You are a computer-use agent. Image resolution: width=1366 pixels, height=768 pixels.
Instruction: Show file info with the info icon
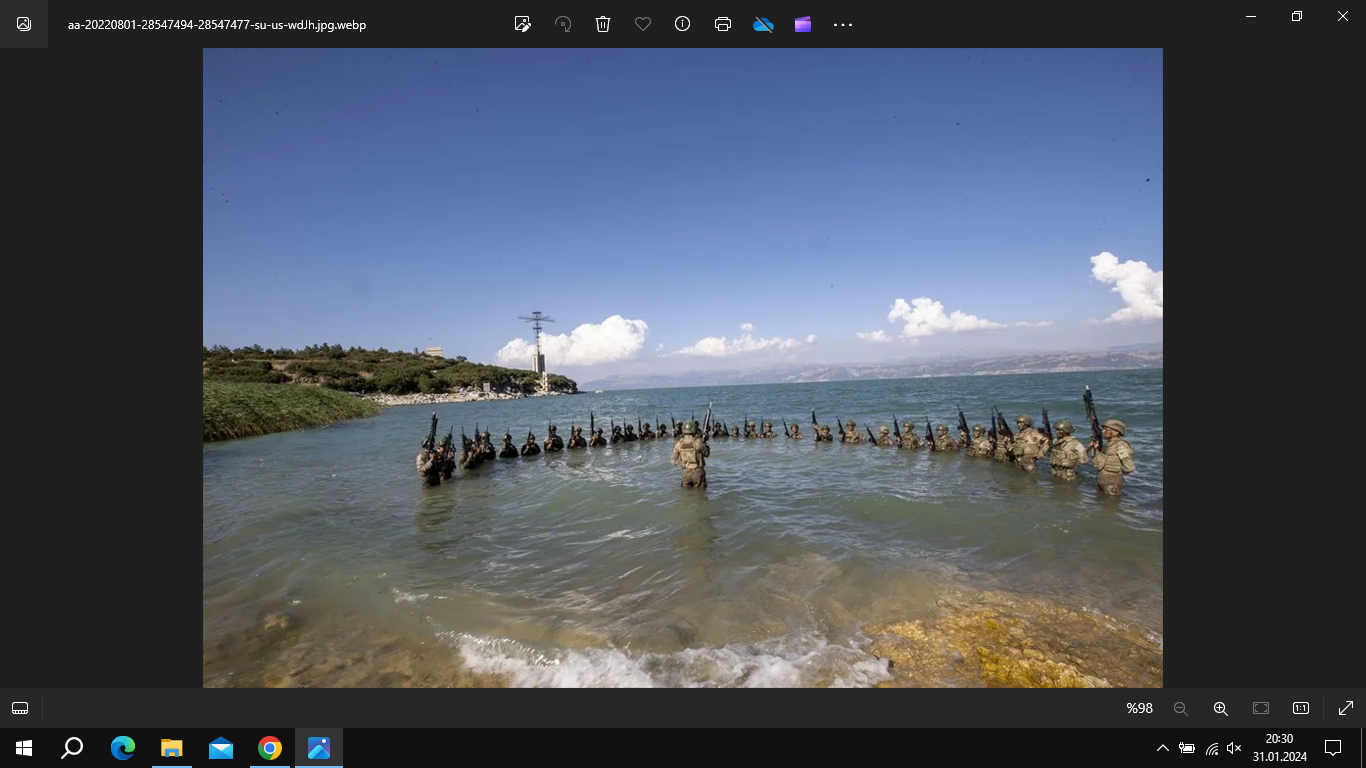683,24
